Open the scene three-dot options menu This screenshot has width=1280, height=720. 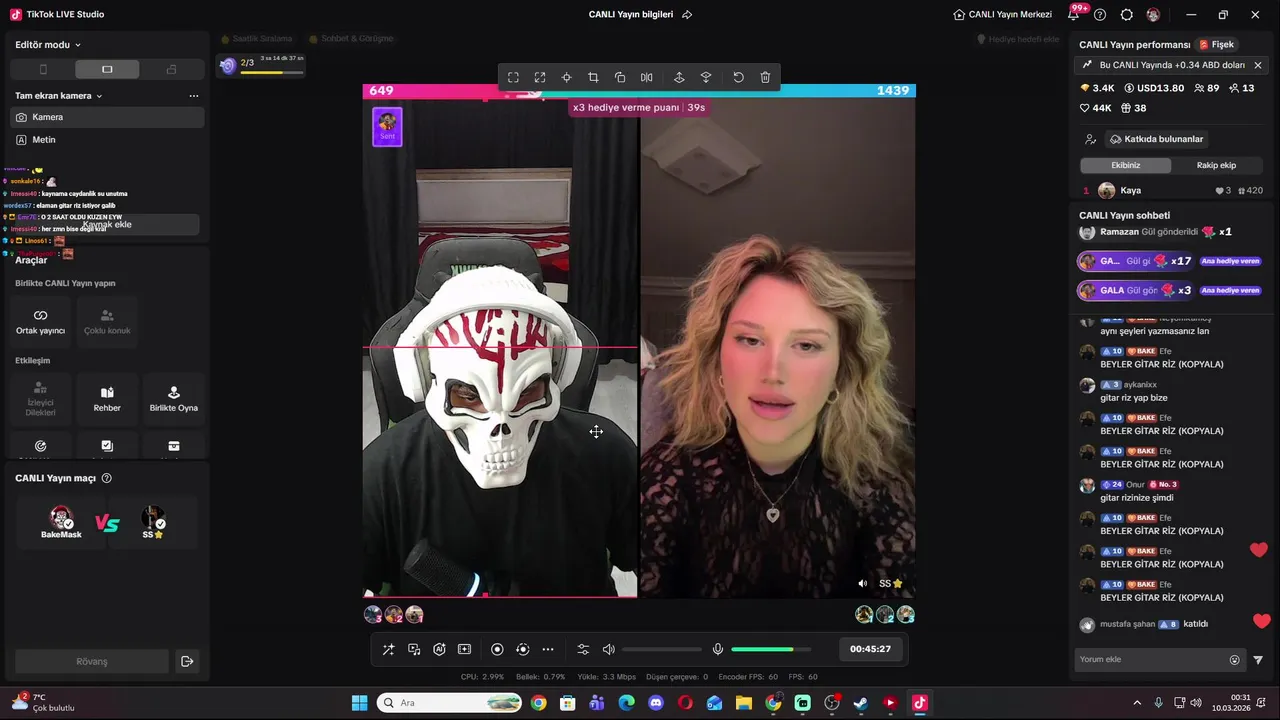[194, 96]
